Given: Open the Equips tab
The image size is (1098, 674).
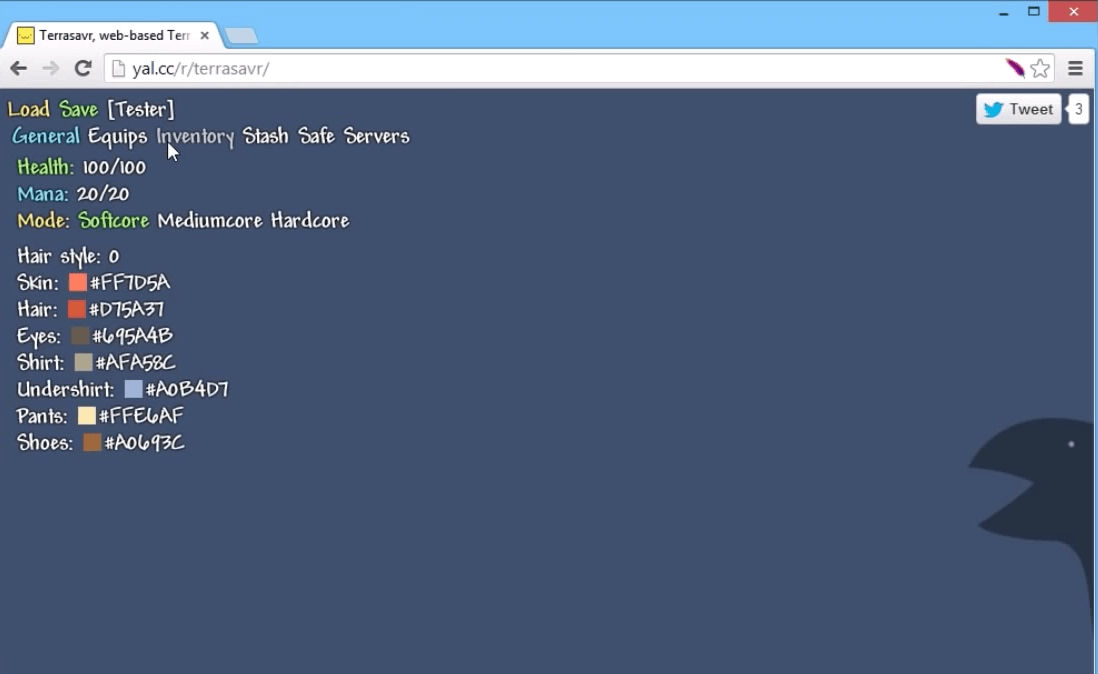Looking at the screenshot, I should coord(118,136).
